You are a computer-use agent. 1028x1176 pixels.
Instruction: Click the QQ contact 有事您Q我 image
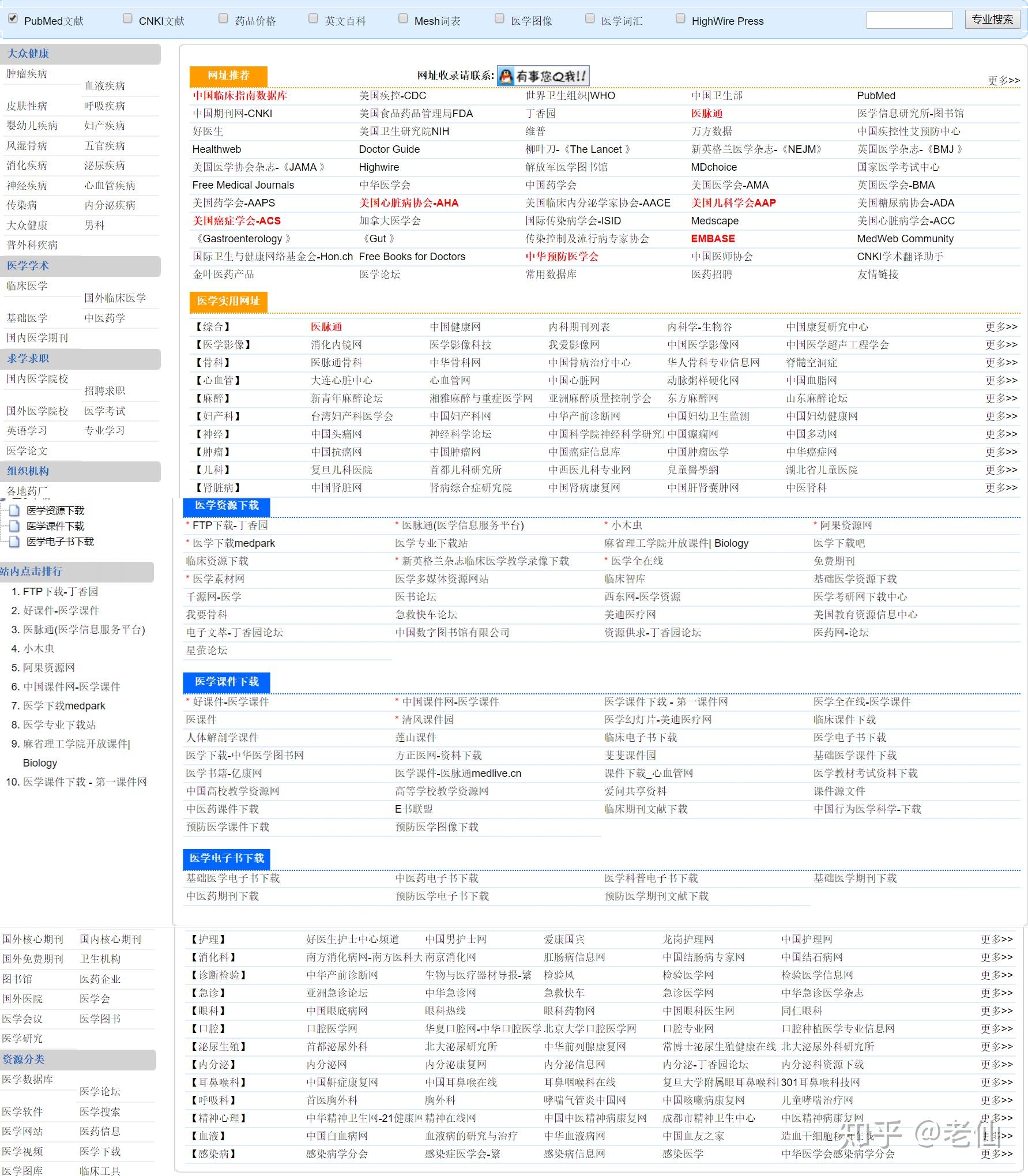pos(543,76)
